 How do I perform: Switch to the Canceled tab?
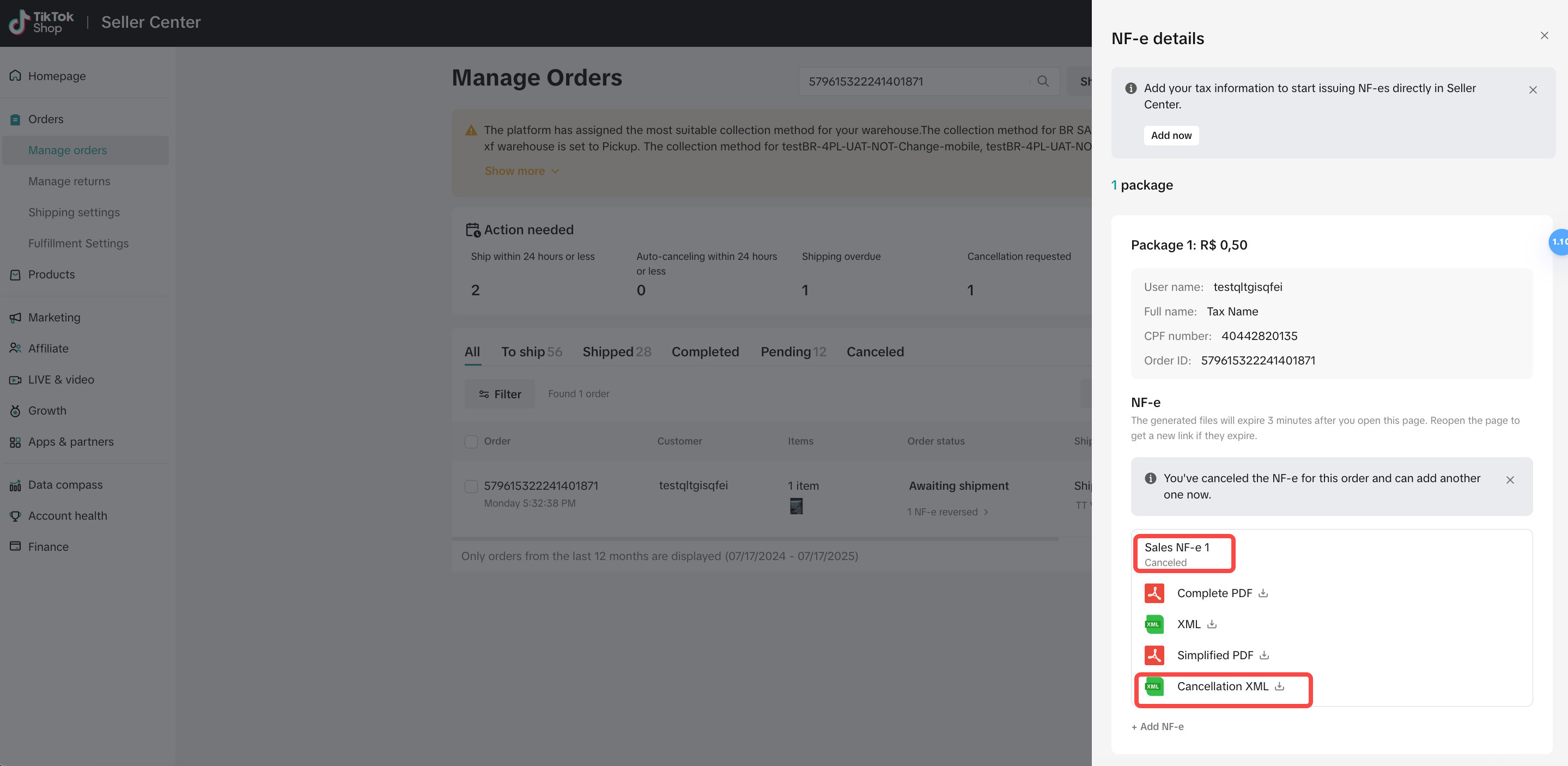874,352
